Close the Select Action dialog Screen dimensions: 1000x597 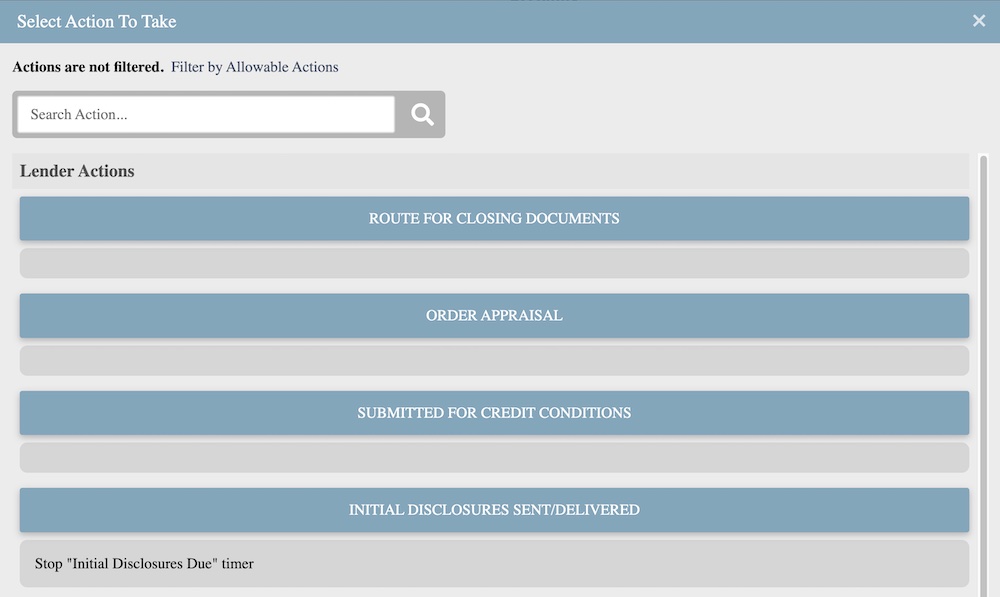[x=979, y=21]
